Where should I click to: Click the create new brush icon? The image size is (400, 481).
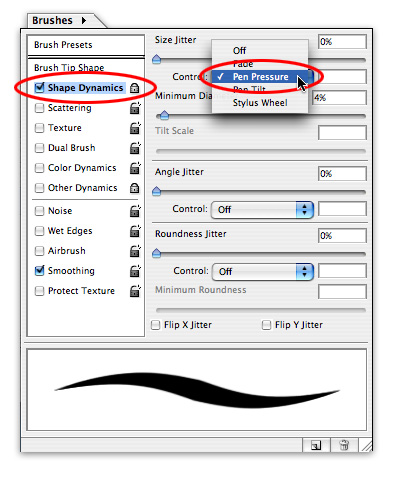(x=315, y=445)
